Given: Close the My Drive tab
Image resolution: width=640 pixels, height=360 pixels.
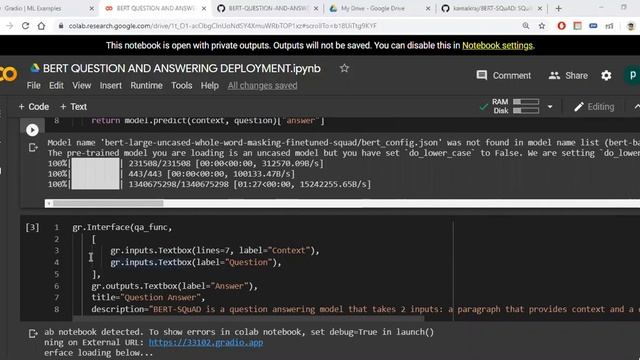Looking at the screenshot, I should tap(428, 8).
